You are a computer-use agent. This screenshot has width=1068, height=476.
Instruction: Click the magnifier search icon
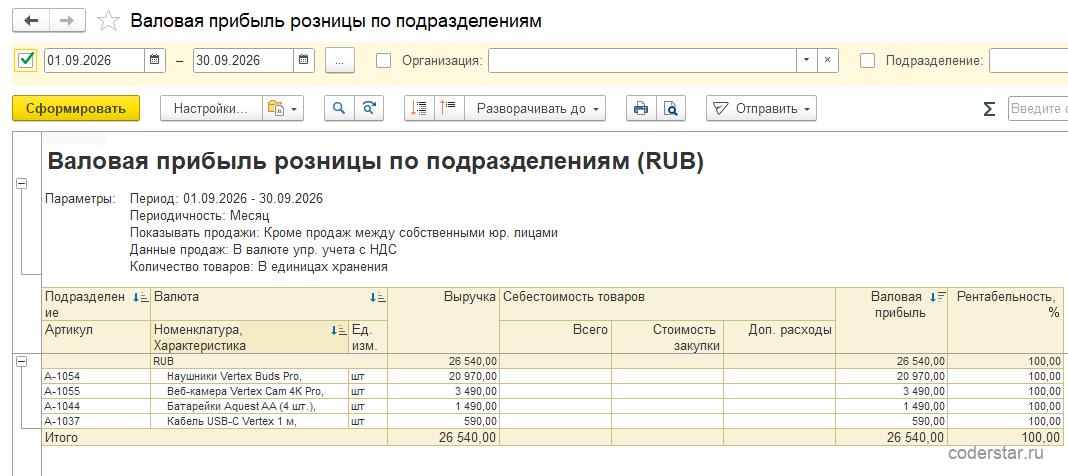coord(339,108)
